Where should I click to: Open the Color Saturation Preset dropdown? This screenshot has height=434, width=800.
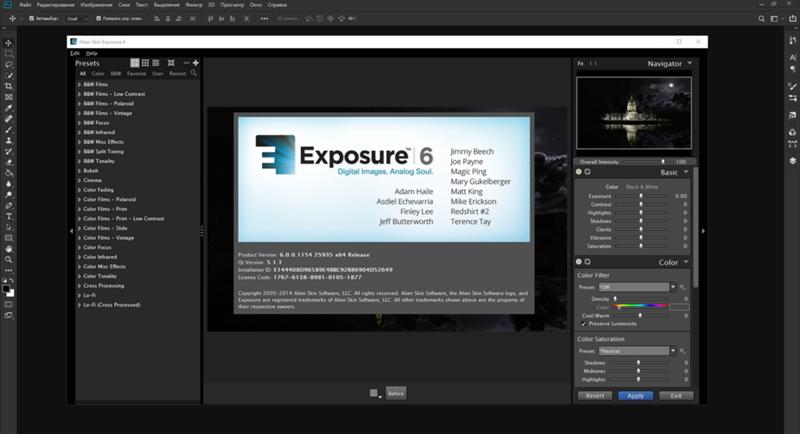[673, 351]
